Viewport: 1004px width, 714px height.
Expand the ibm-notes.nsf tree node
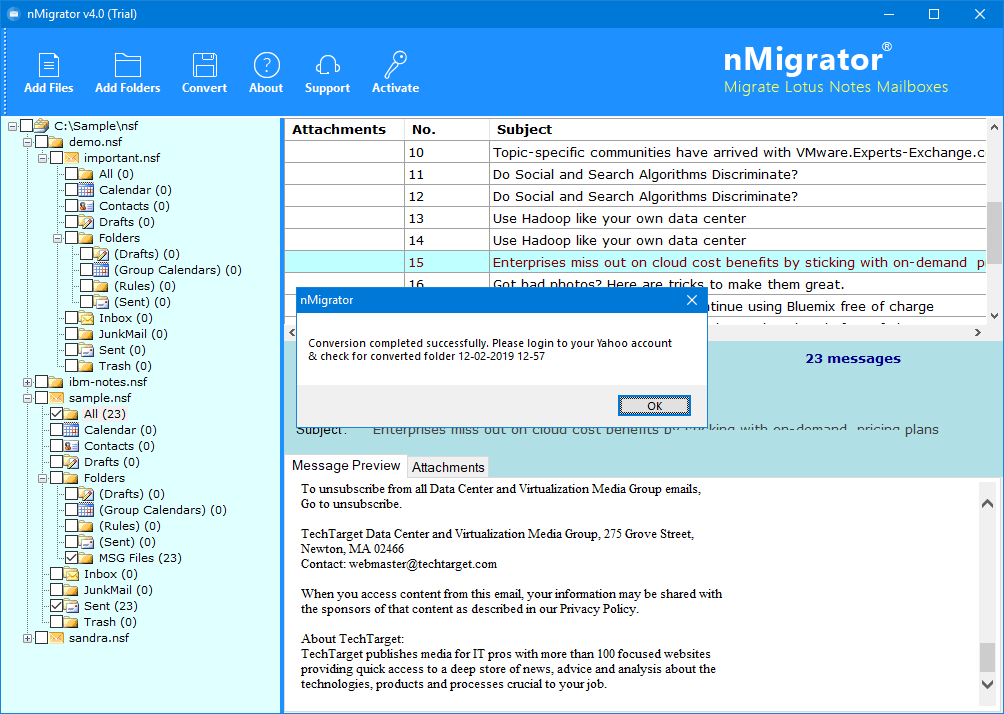click(x=28, y=382)
